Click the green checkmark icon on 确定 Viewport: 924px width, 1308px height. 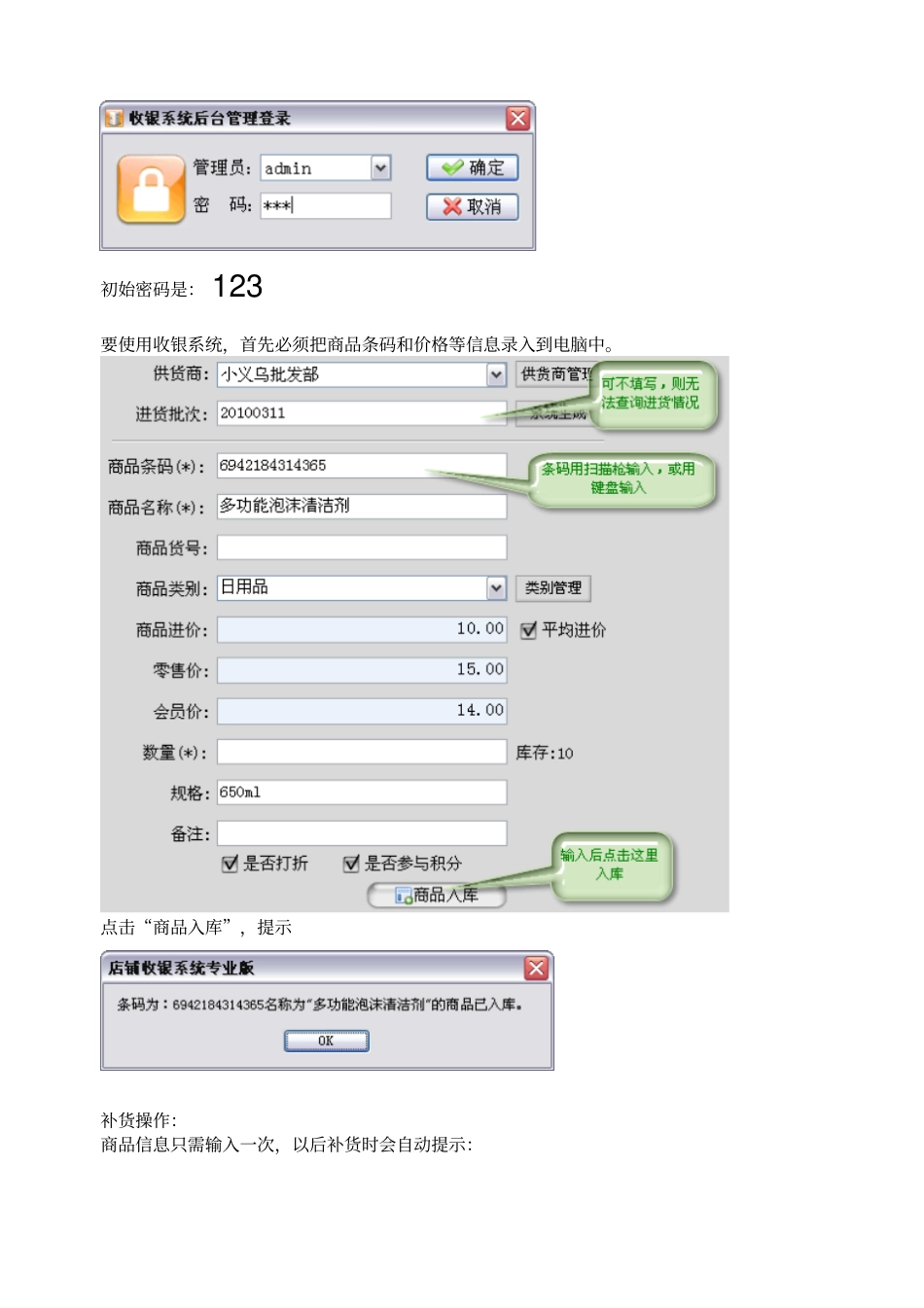[452, 167]
